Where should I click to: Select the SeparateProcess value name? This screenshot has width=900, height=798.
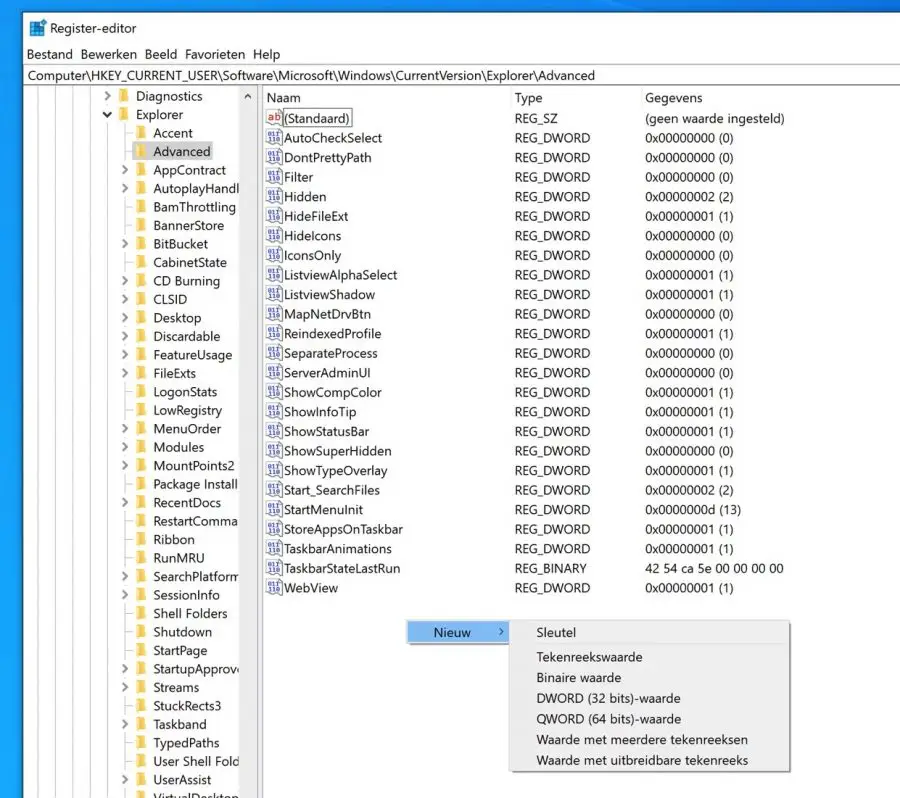[331, 353]
